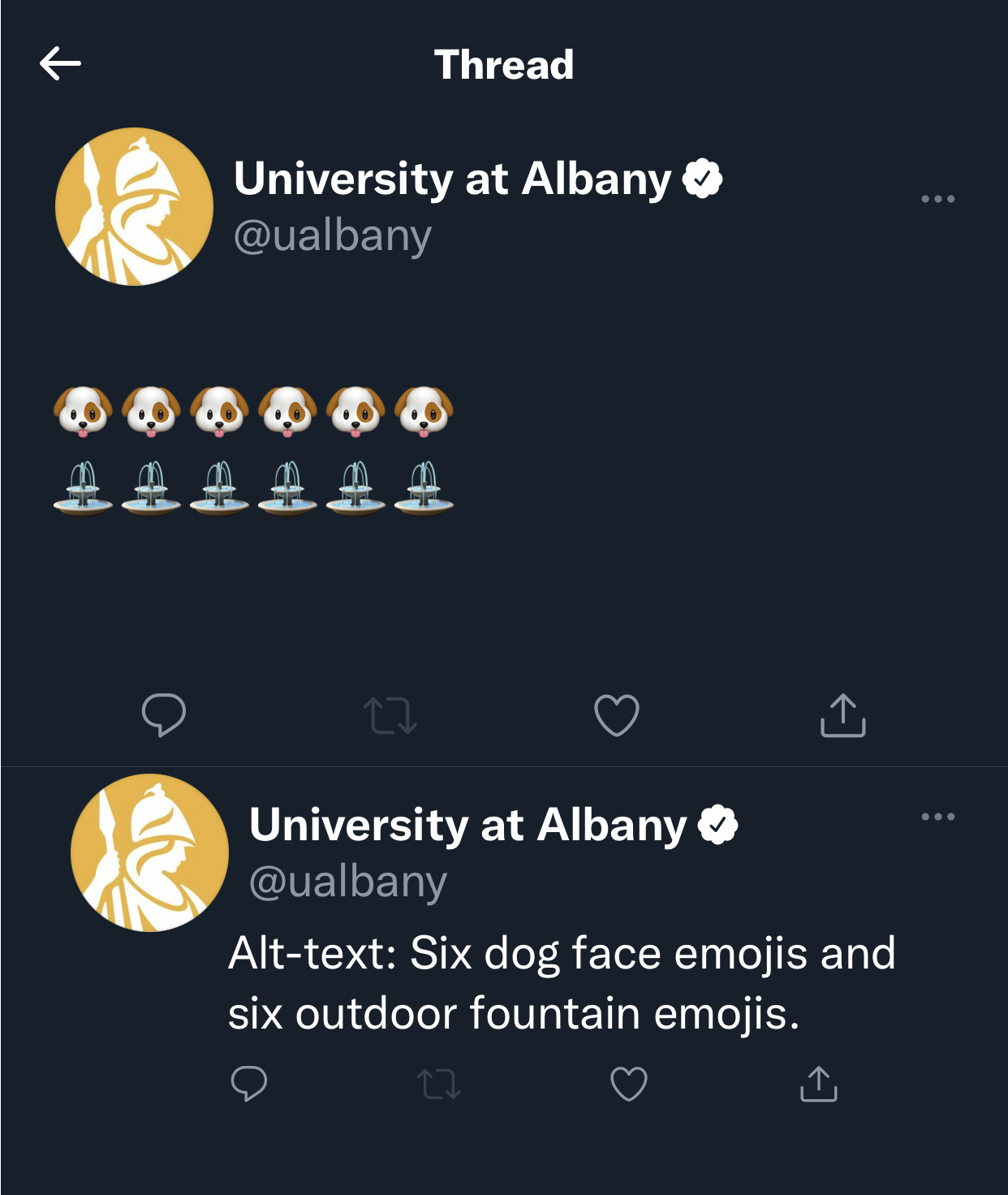The height and width of the screenshot is (1195, 1008).
Task: Open University at Albany name in first tweet
Action: point(452,179)
